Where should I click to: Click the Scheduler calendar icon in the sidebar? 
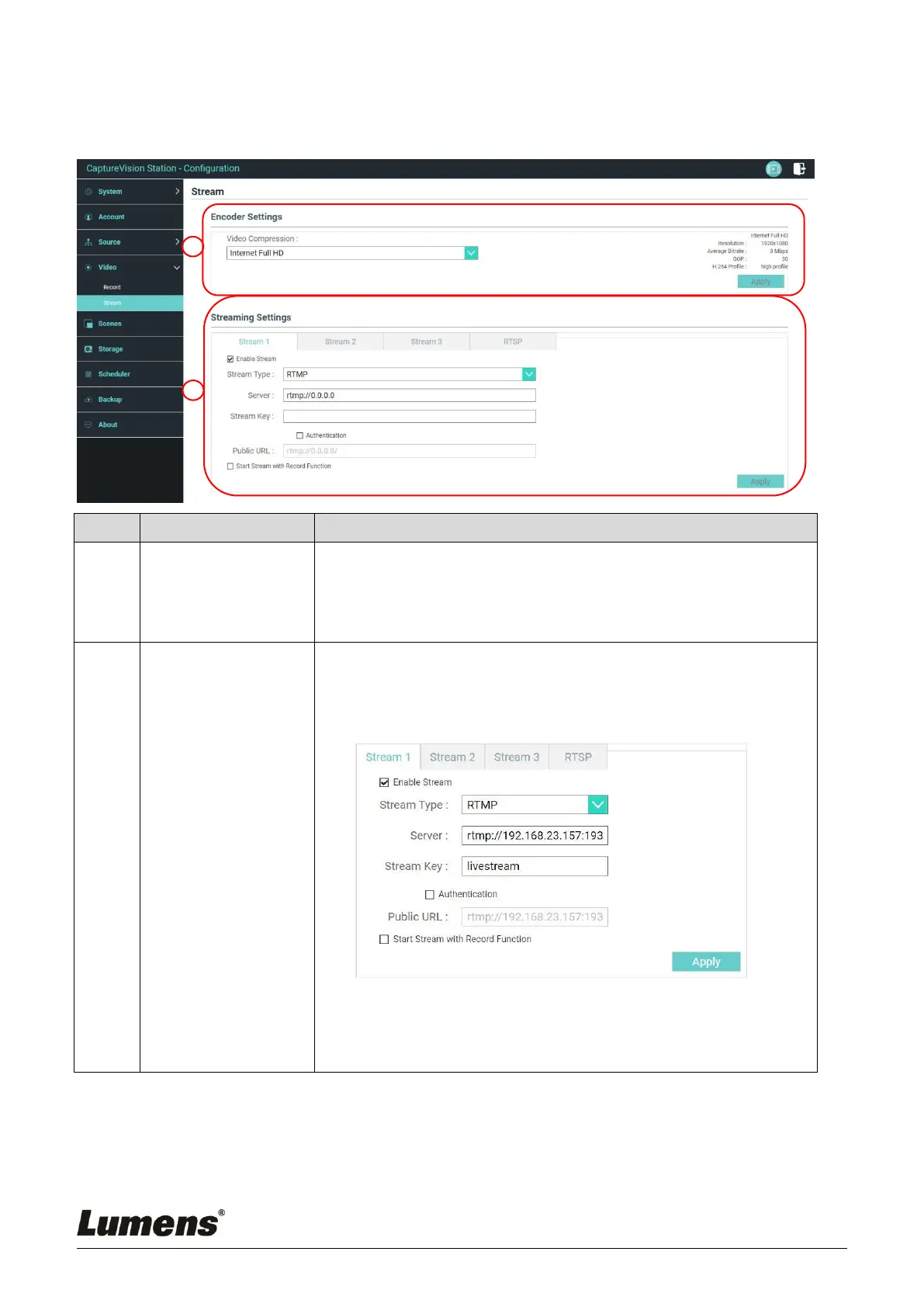coord(88,374)
